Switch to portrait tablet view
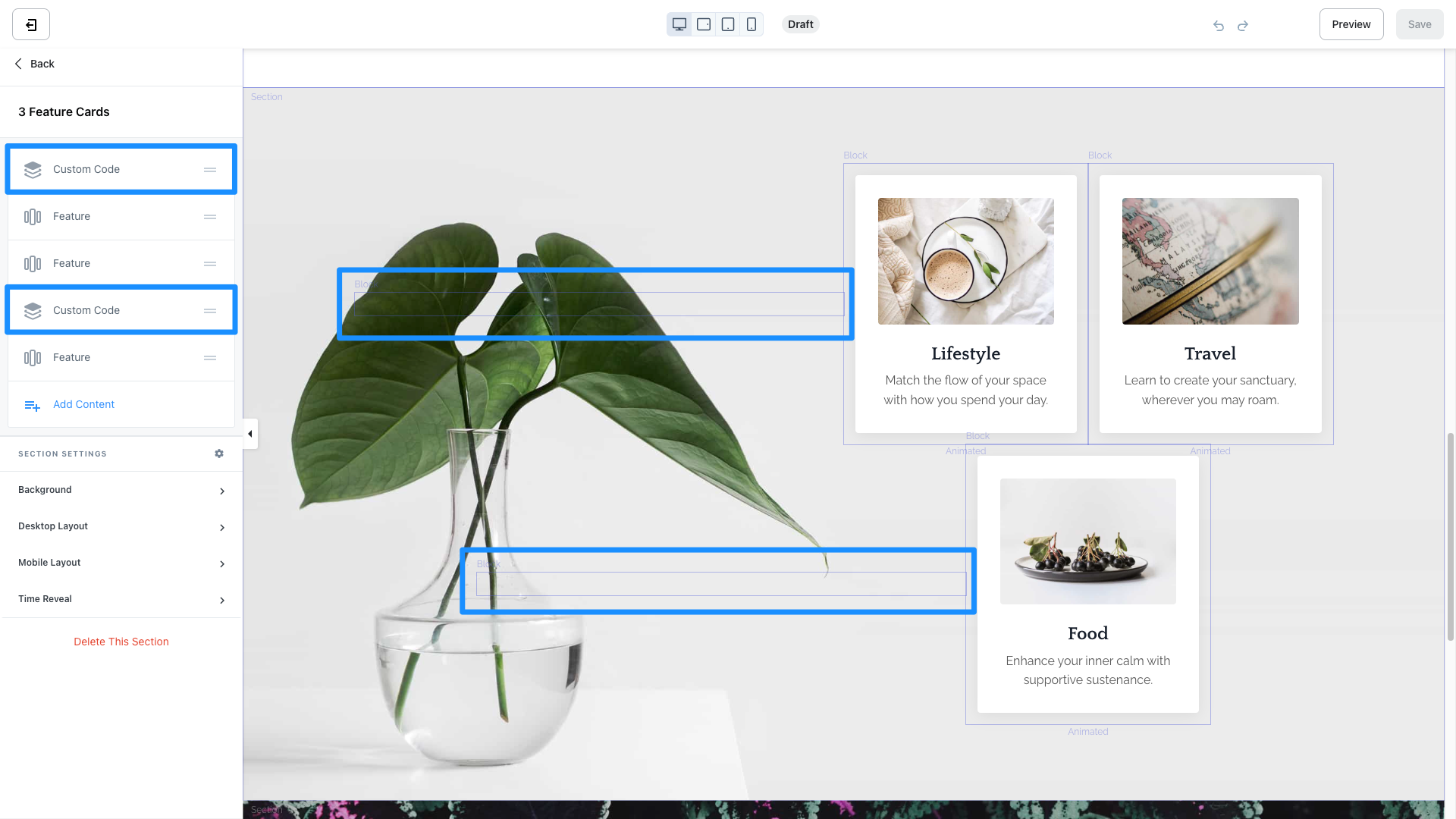Viewport: 1456px width, 819px height. [728, 24]
